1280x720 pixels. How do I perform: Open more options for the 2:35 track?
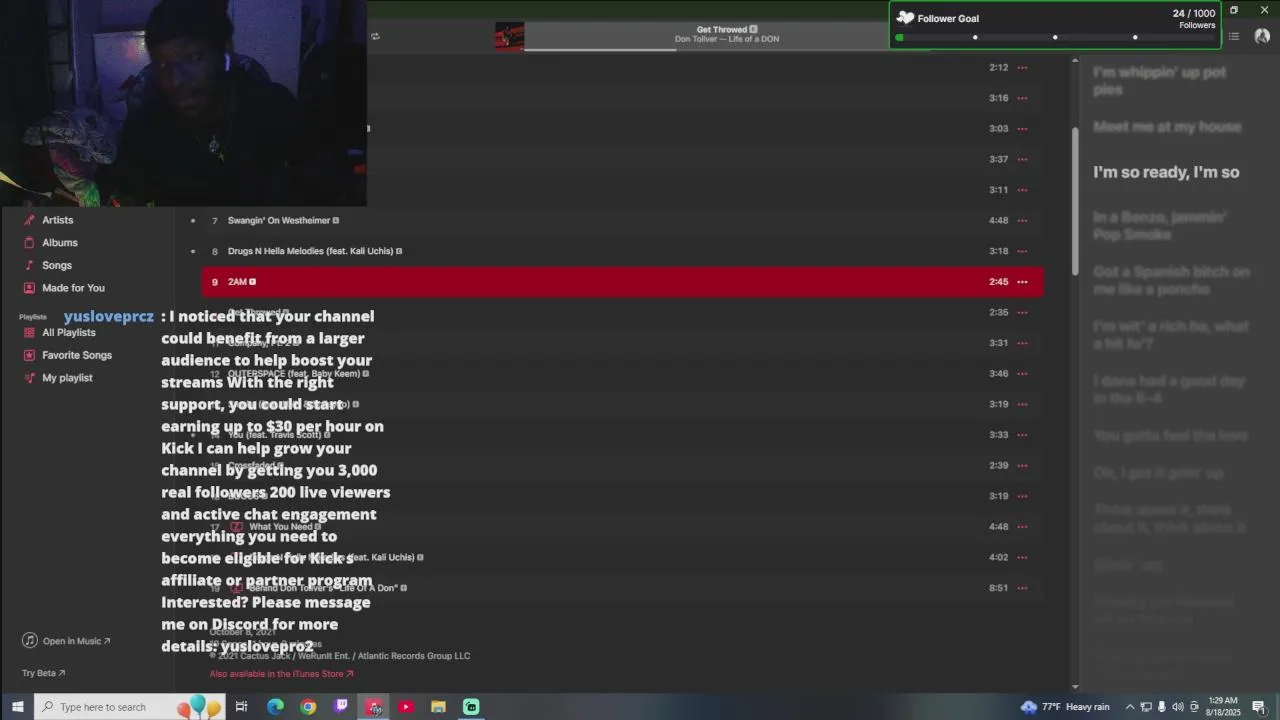(1022, 312)
